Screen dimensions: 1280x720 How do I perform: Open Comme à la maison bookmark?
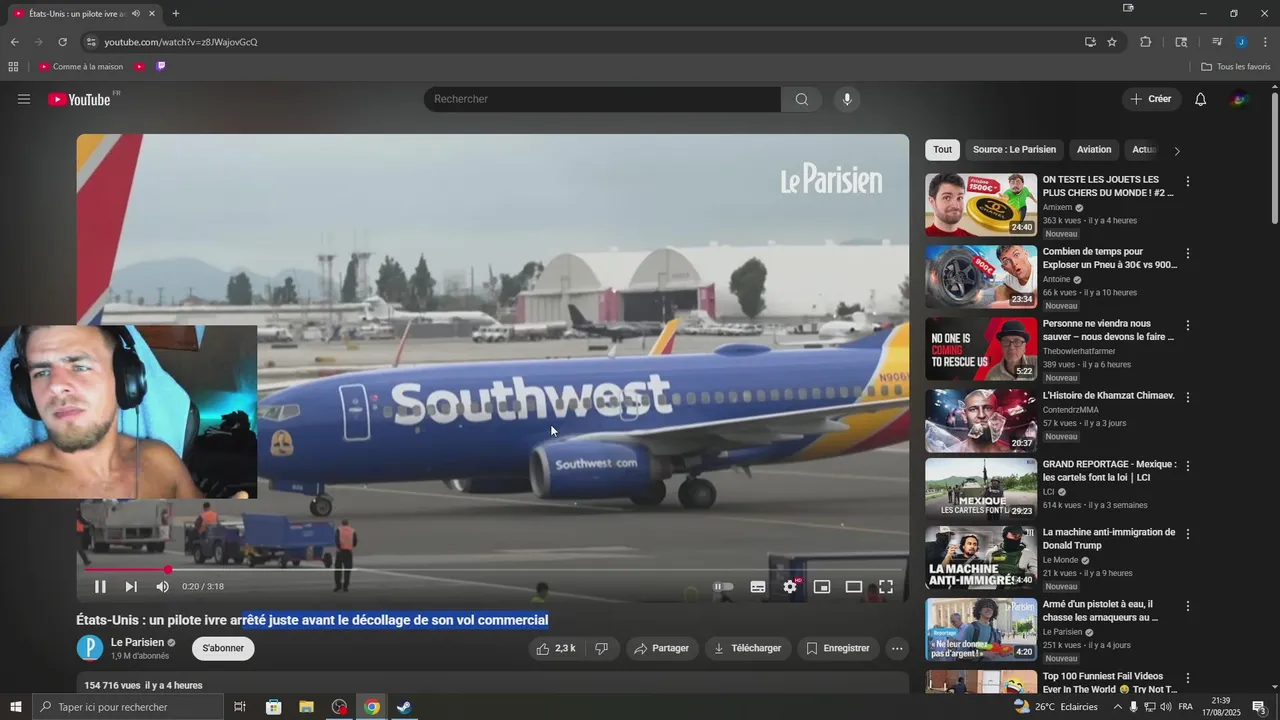[x=81, y=67]
